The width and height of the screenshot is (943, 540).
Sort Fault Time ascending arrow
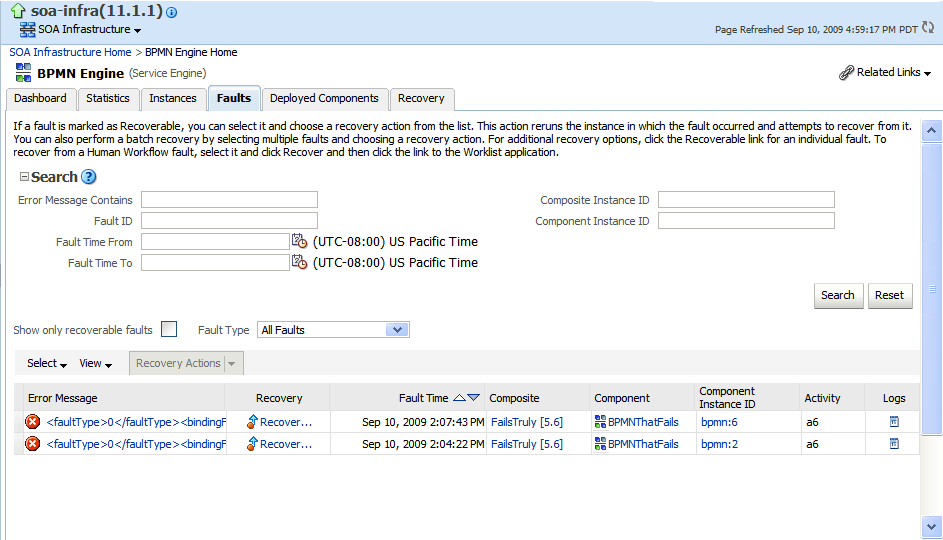[459, 397]
